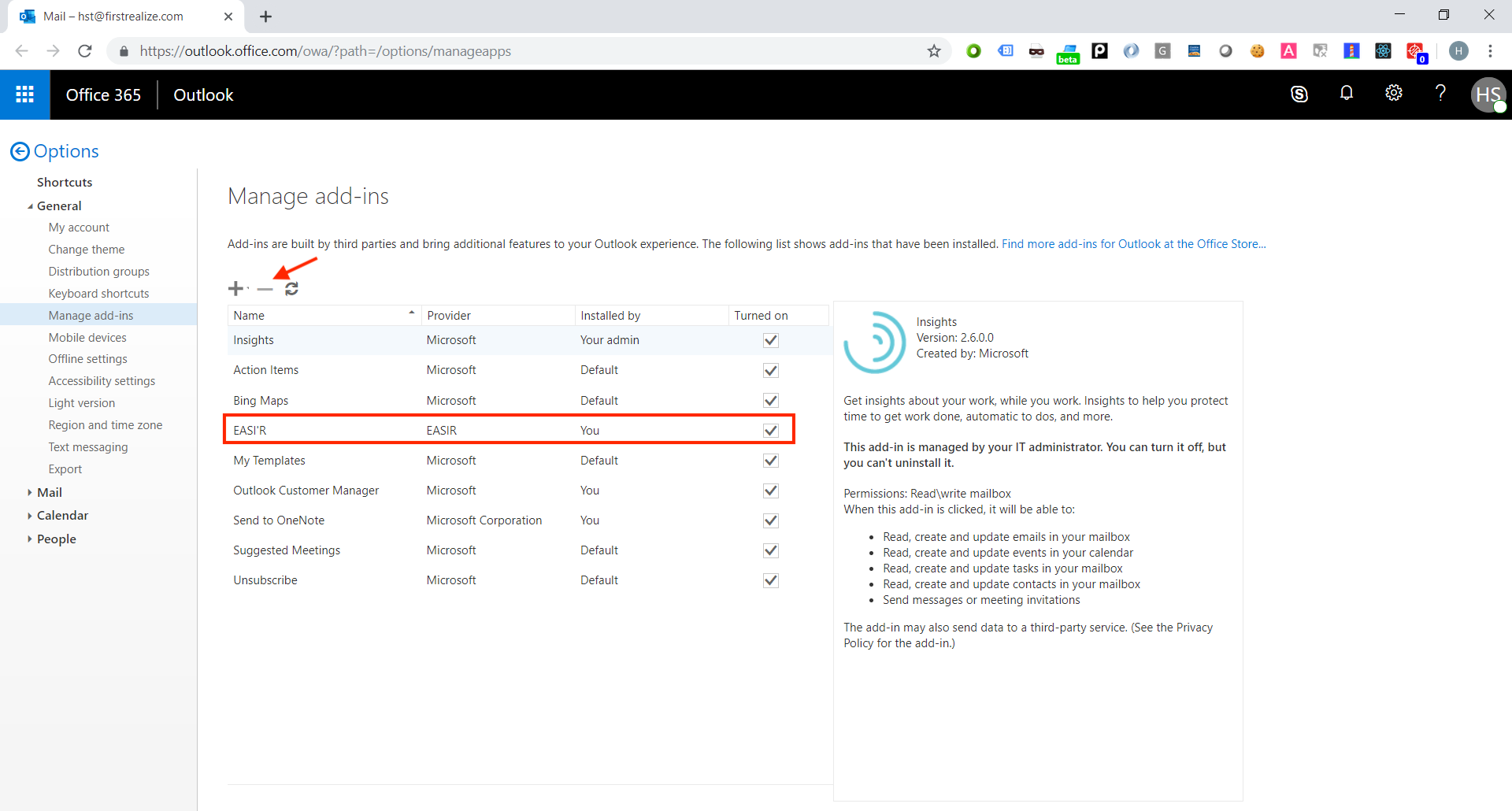
Task: Open Accessibility settings
Action: [102, 381]
